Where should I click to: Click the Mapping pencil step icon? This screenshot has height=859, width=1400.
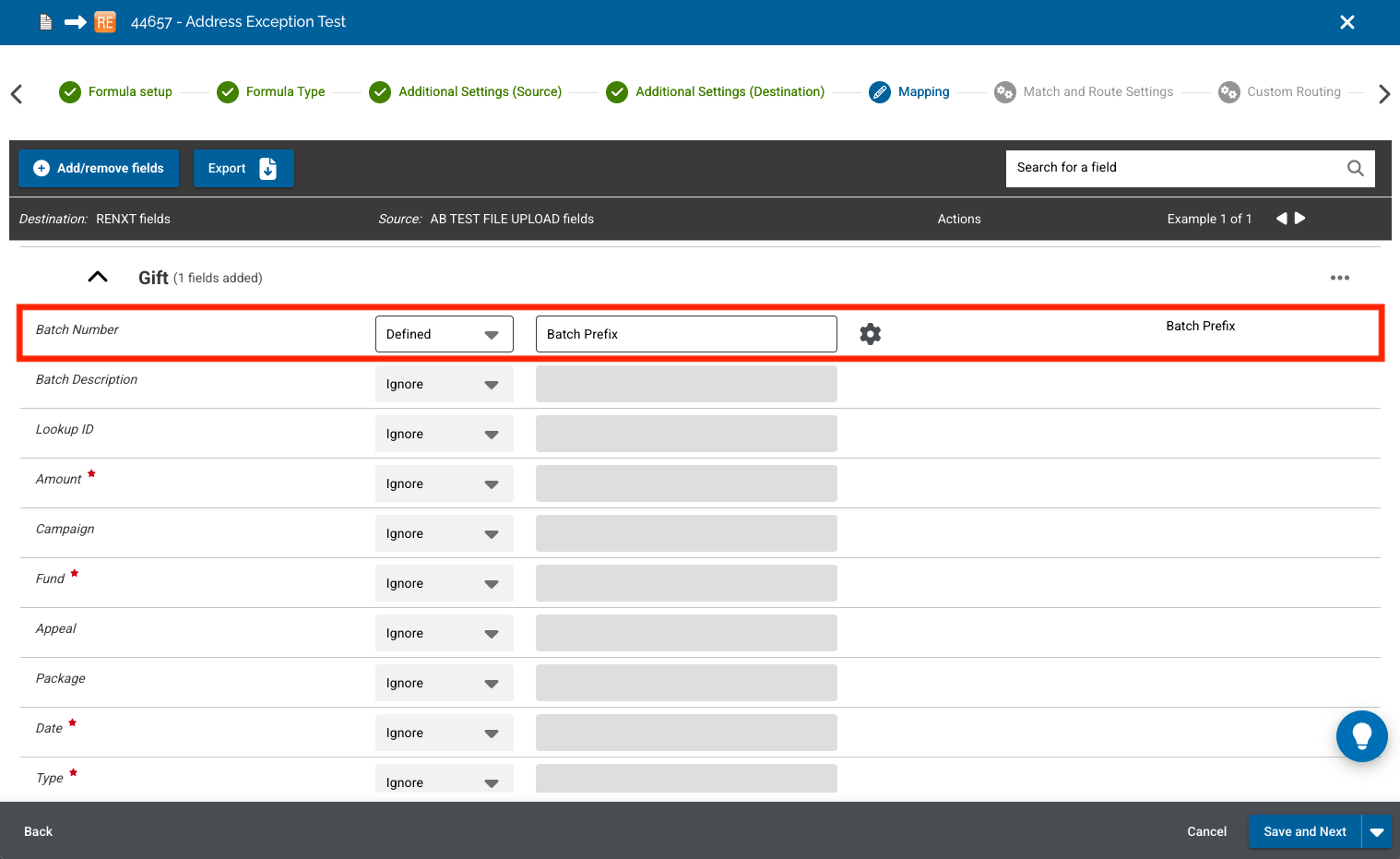[879, 92]
